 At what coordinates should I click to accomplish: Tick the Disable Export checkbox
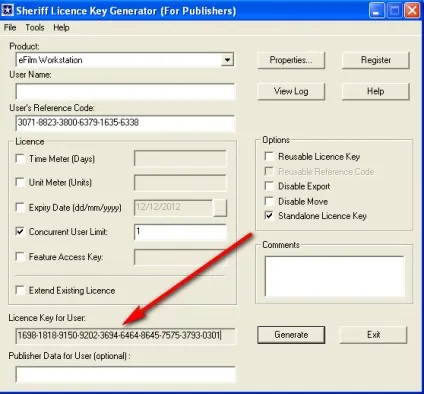[x=269, y=186]
